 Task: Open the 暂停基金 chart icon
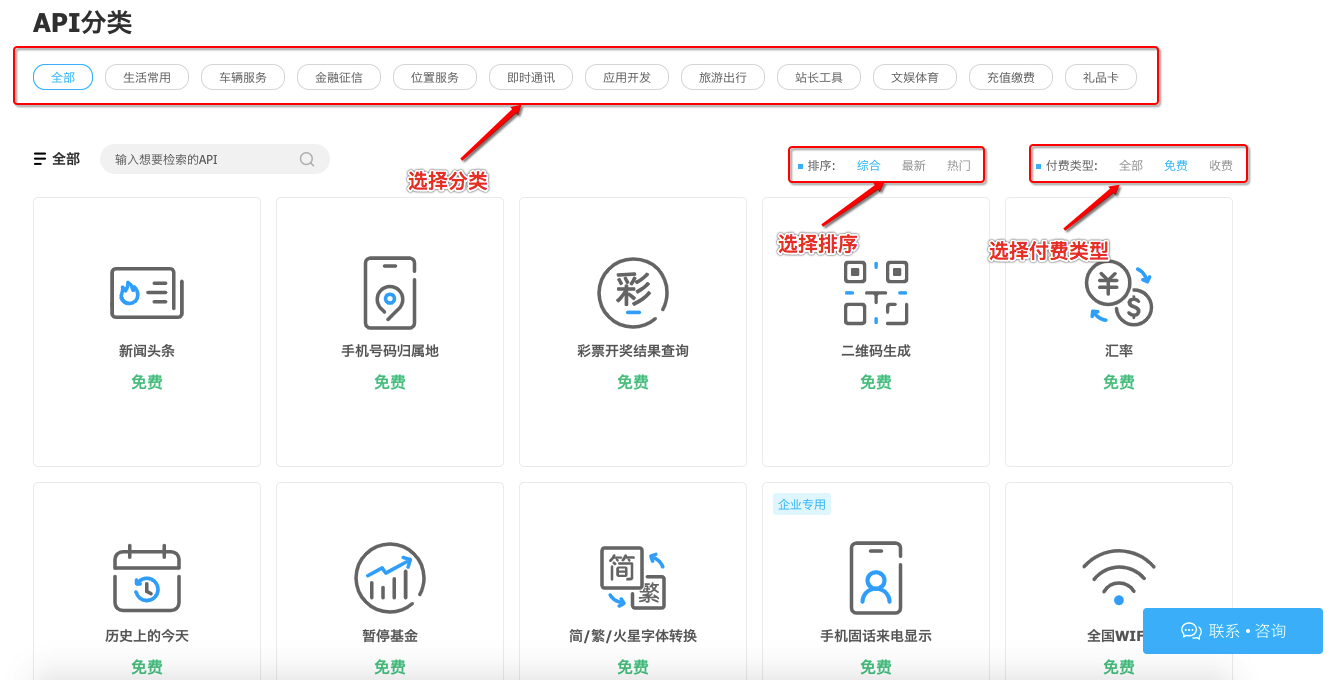tap(390, 578)
